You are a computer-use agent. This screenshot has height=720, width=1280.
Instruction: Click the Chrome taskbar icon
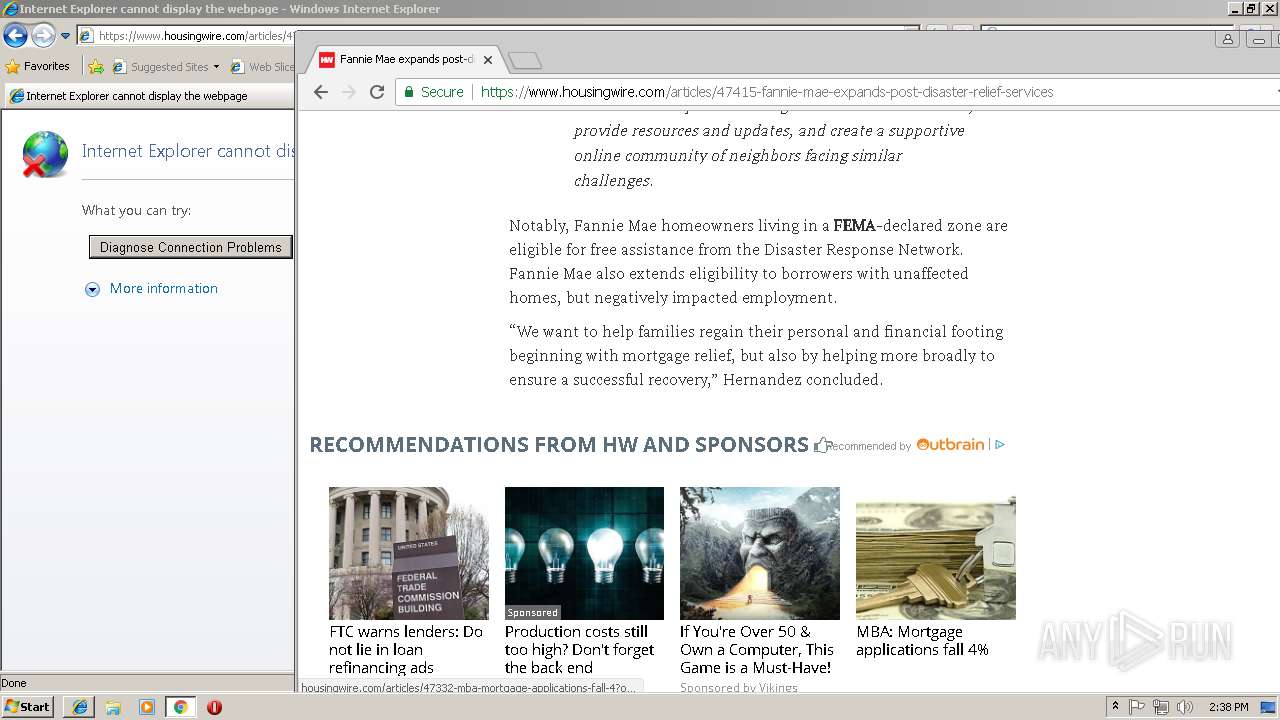click(180, 707)
